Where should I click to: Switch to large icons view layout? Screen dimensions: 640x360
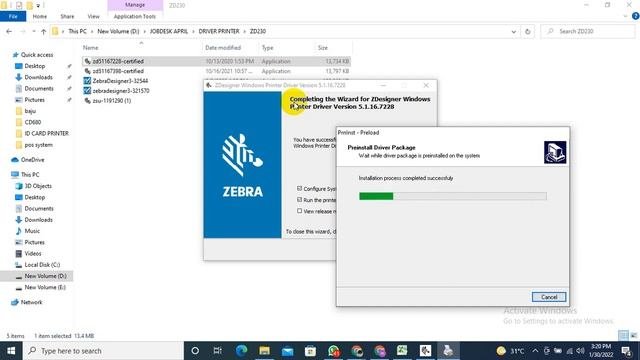pyautogui.click(x=634, y=336)
